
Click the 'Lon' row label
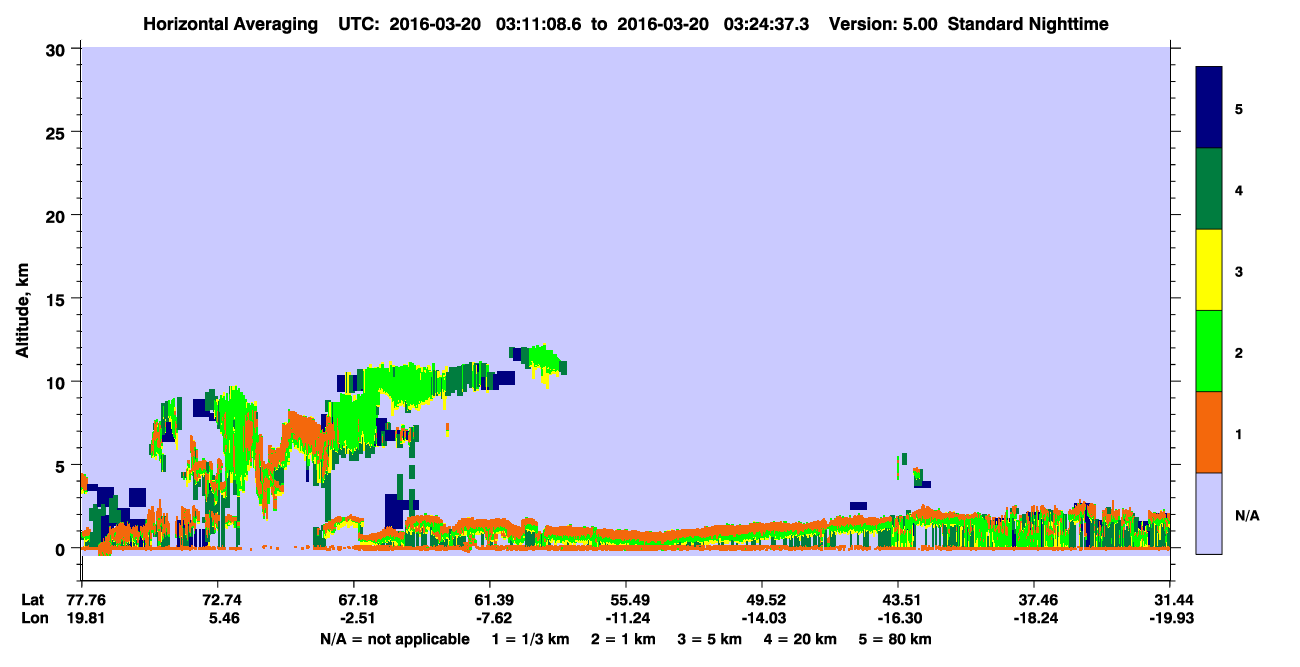(x=34, y=618)
